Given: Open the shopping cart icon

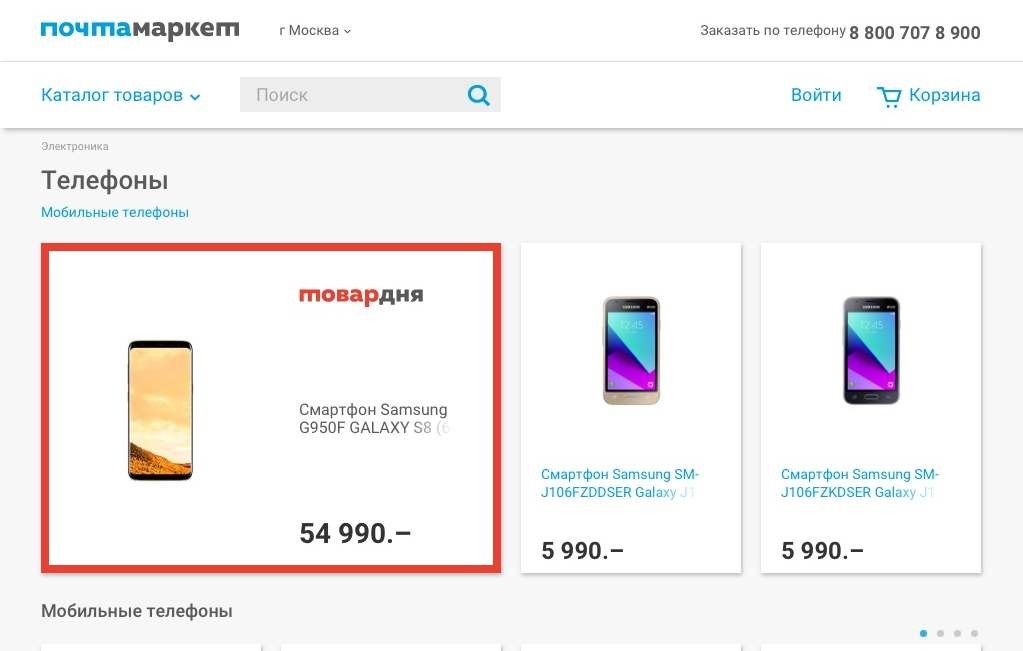Looking at the screenshot, I should pyautogui.click(x=888, y=96).
